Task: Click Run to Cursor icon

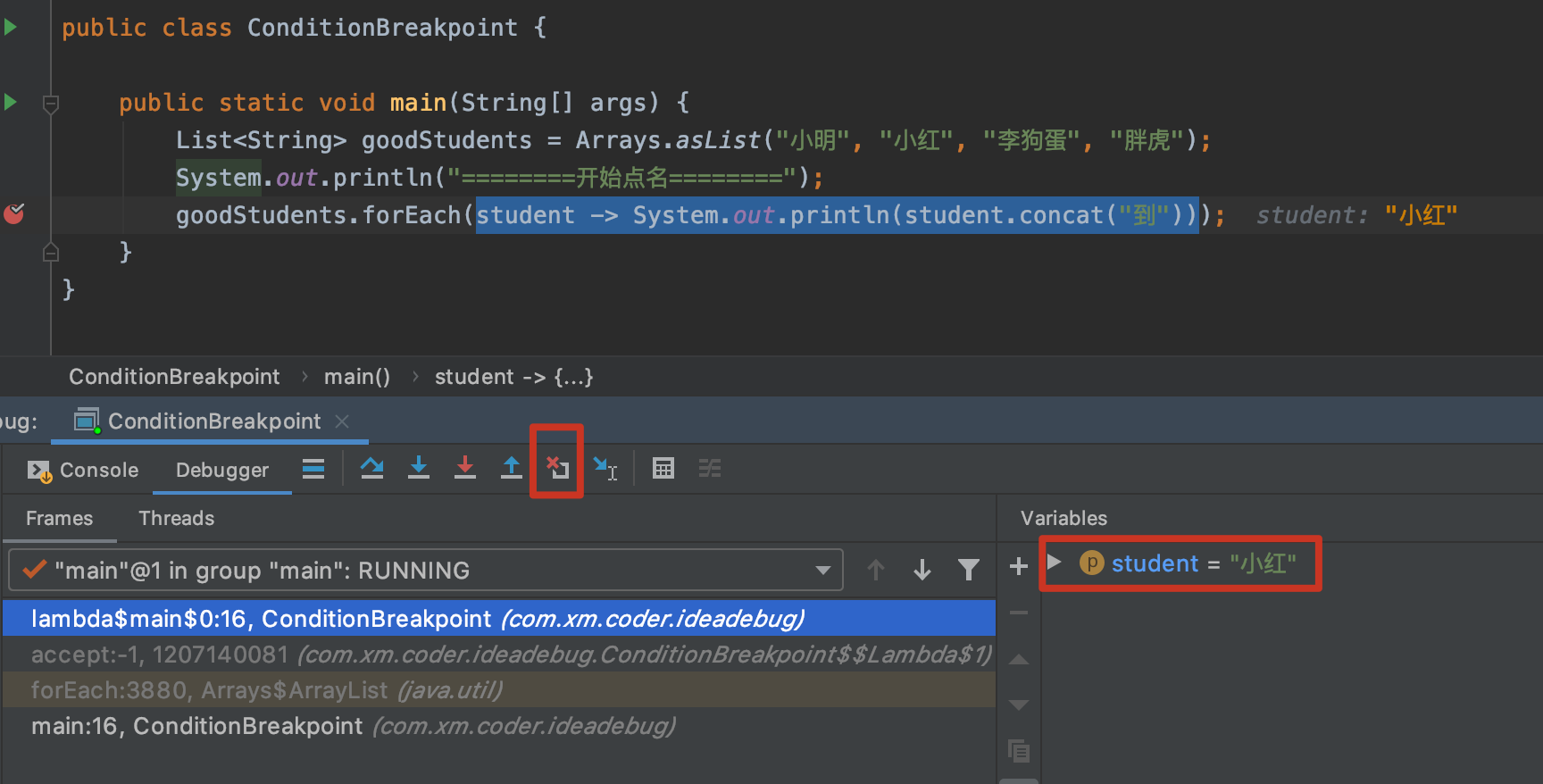Action: [x=605, y=468]
